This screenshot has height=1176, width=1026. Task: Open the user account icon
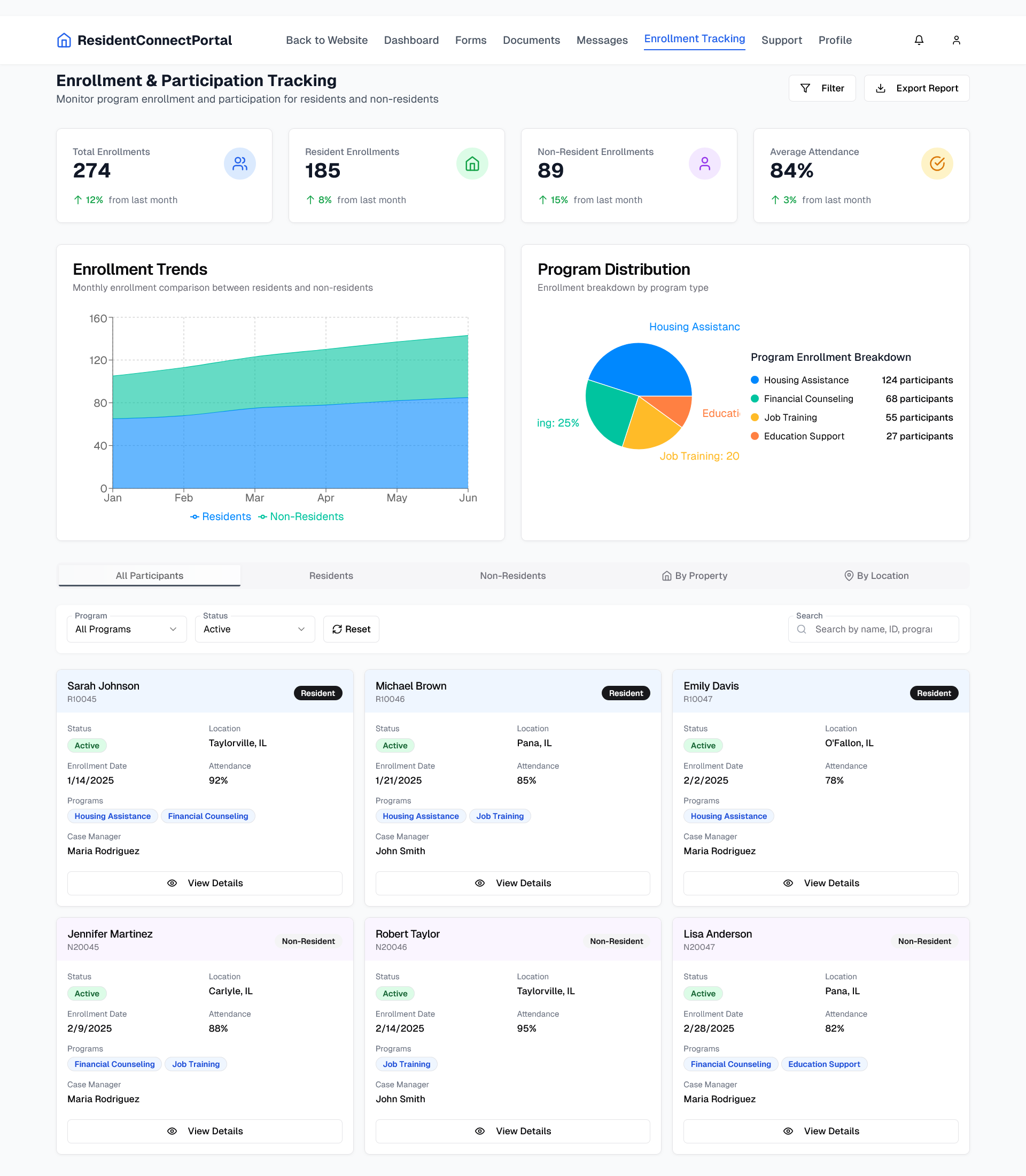click(x=955, y=40)
